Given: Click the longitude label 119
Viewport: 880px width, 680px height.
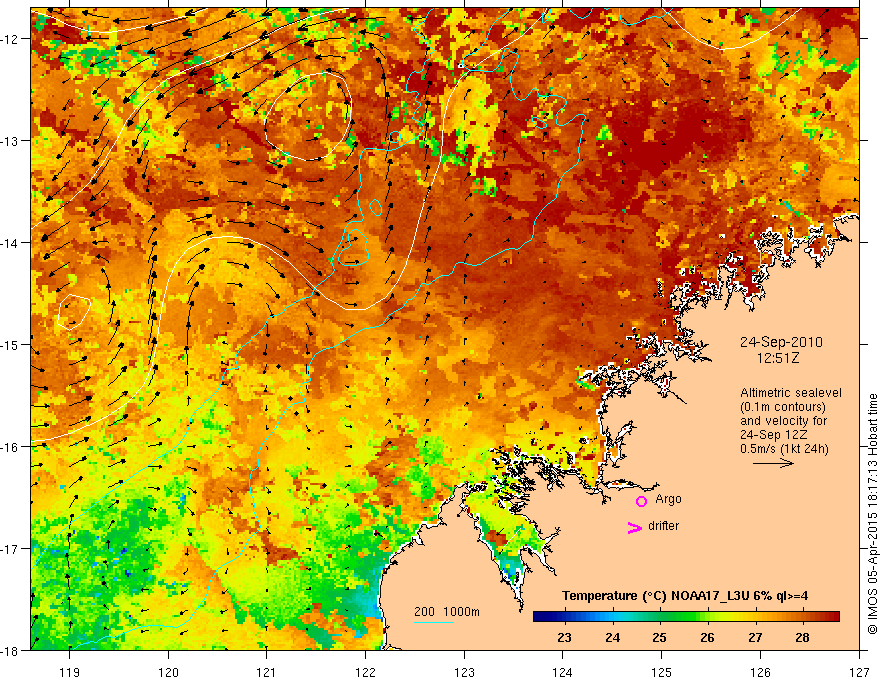Looking at the screenshot, I should 70,672.
